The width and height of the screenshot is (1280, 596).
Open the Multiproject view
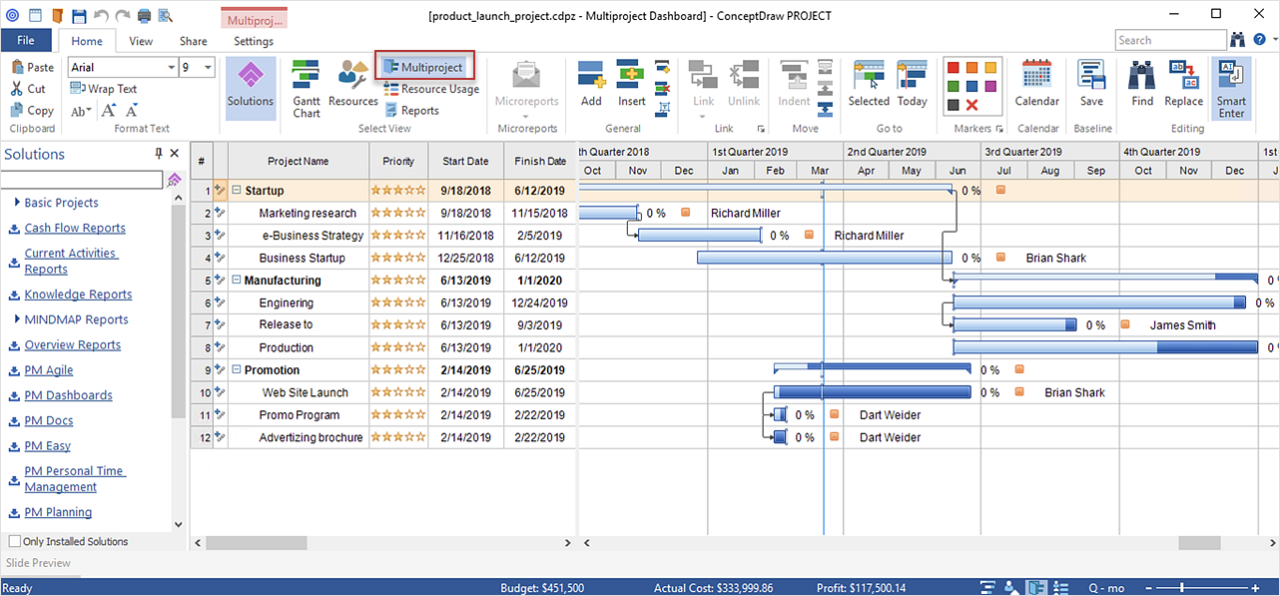point(424,65)
